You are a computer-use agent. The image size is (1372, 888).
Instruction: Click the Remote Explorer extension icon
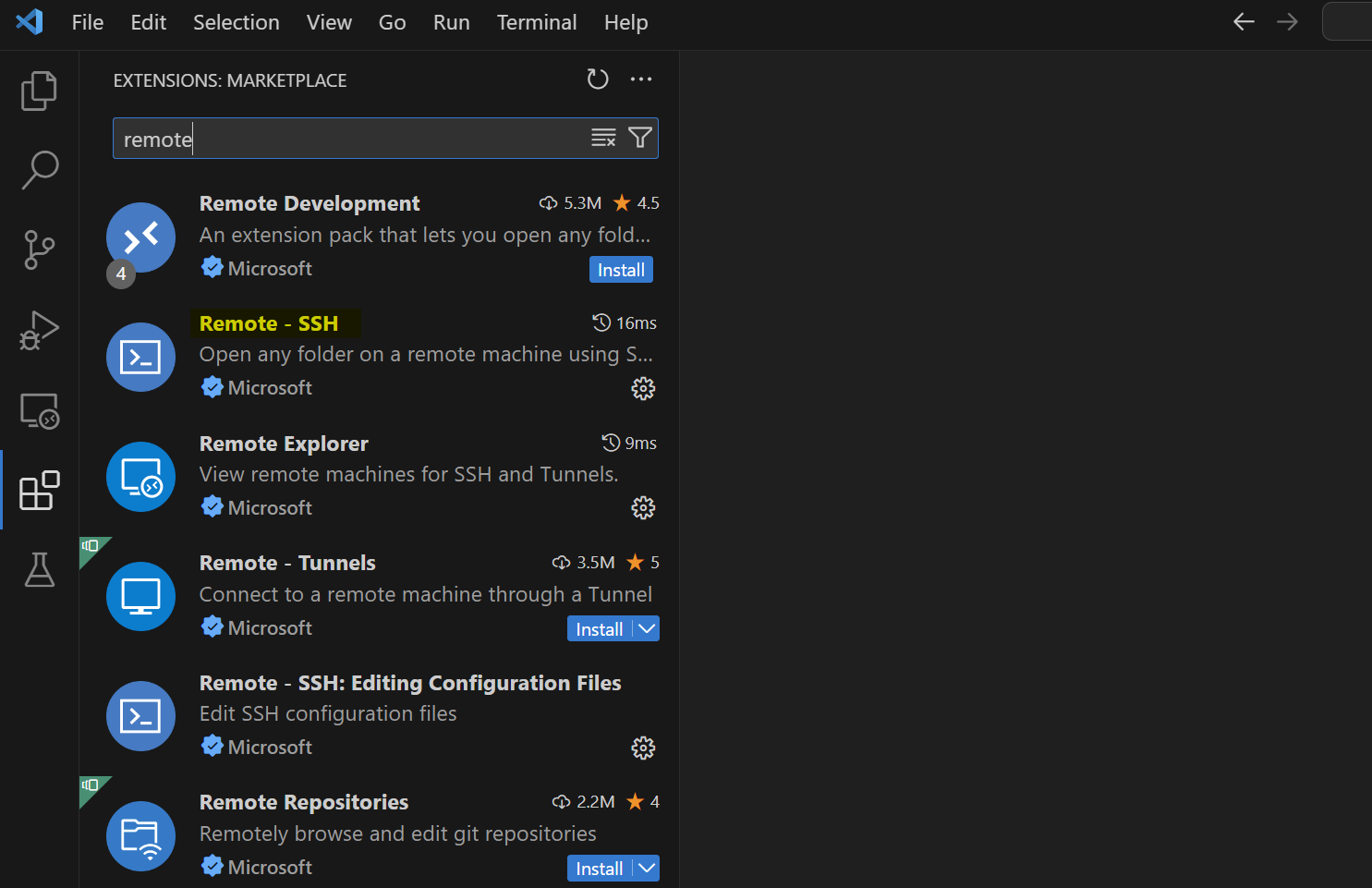(x=140, y=477)
